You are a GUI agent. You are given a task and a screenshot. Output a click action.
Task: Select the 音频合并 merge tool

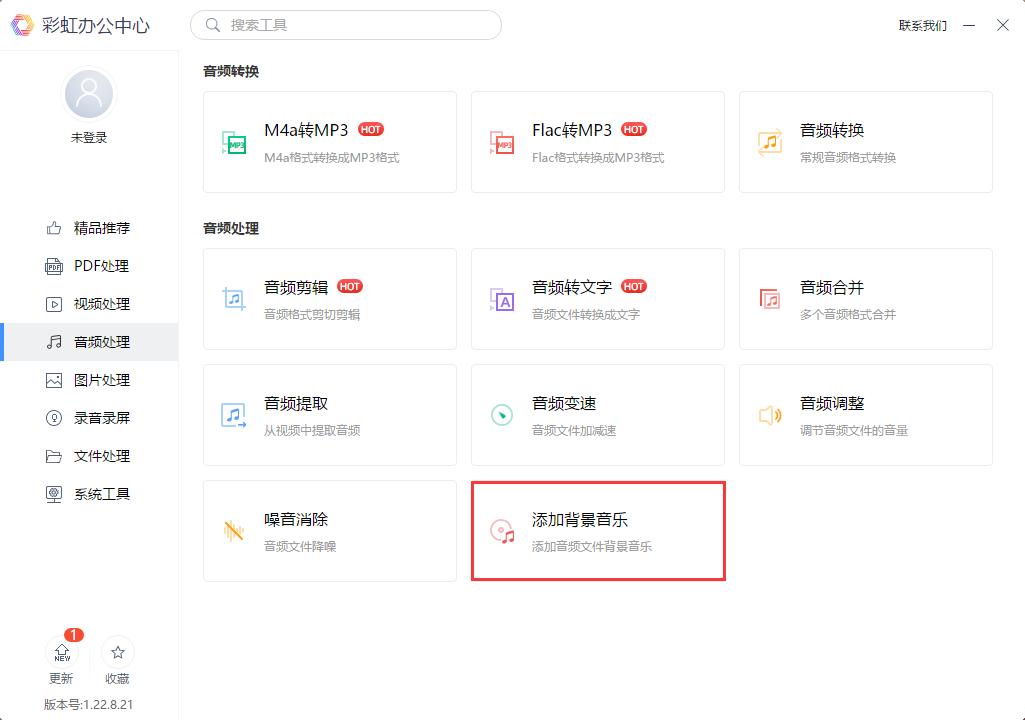coord(865,298)
